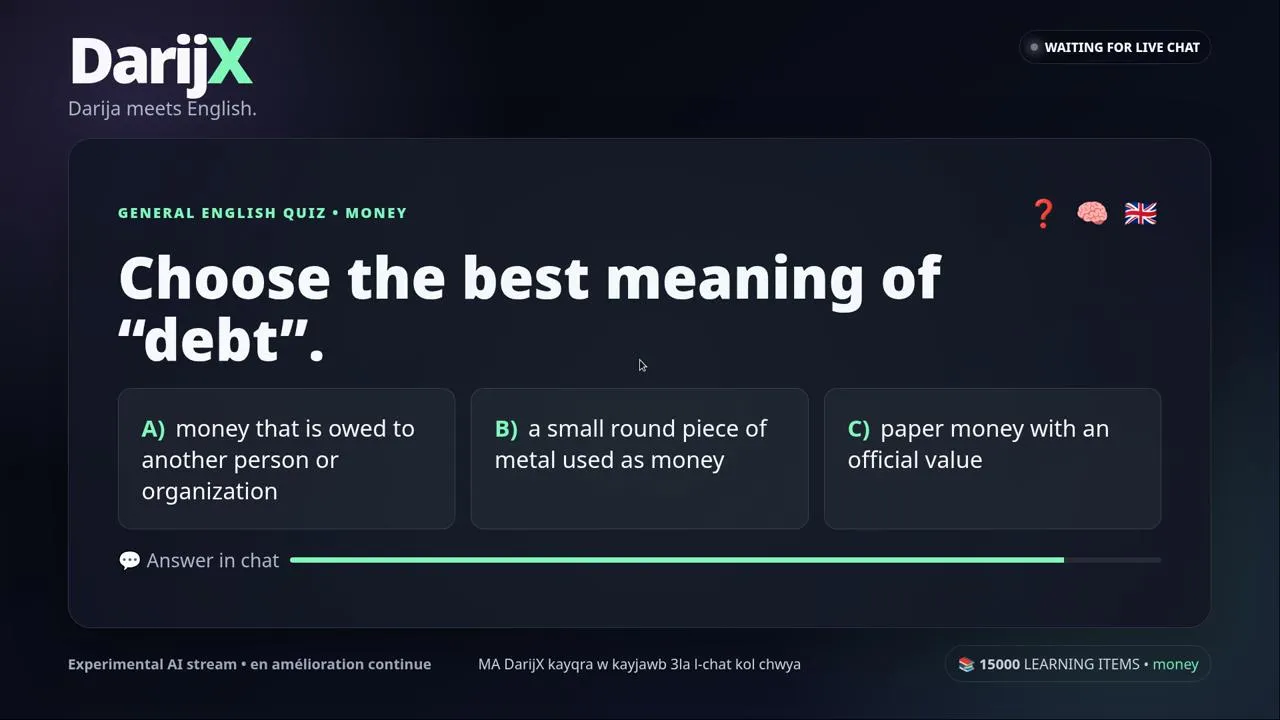The image size is (1280, 720).
Task: Click the speech bubble chat icon
Action: (x=130, y=561)
